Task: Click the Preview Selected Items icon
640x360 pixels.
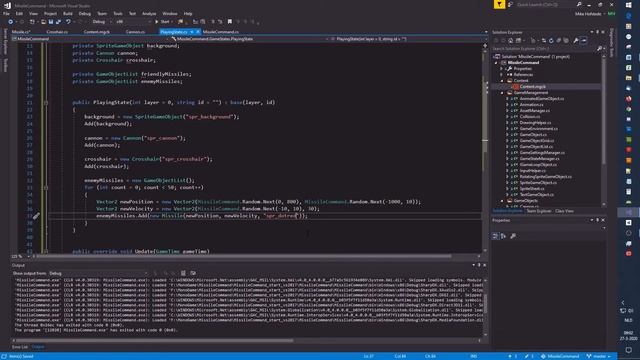Action: (x=584, y=40)
